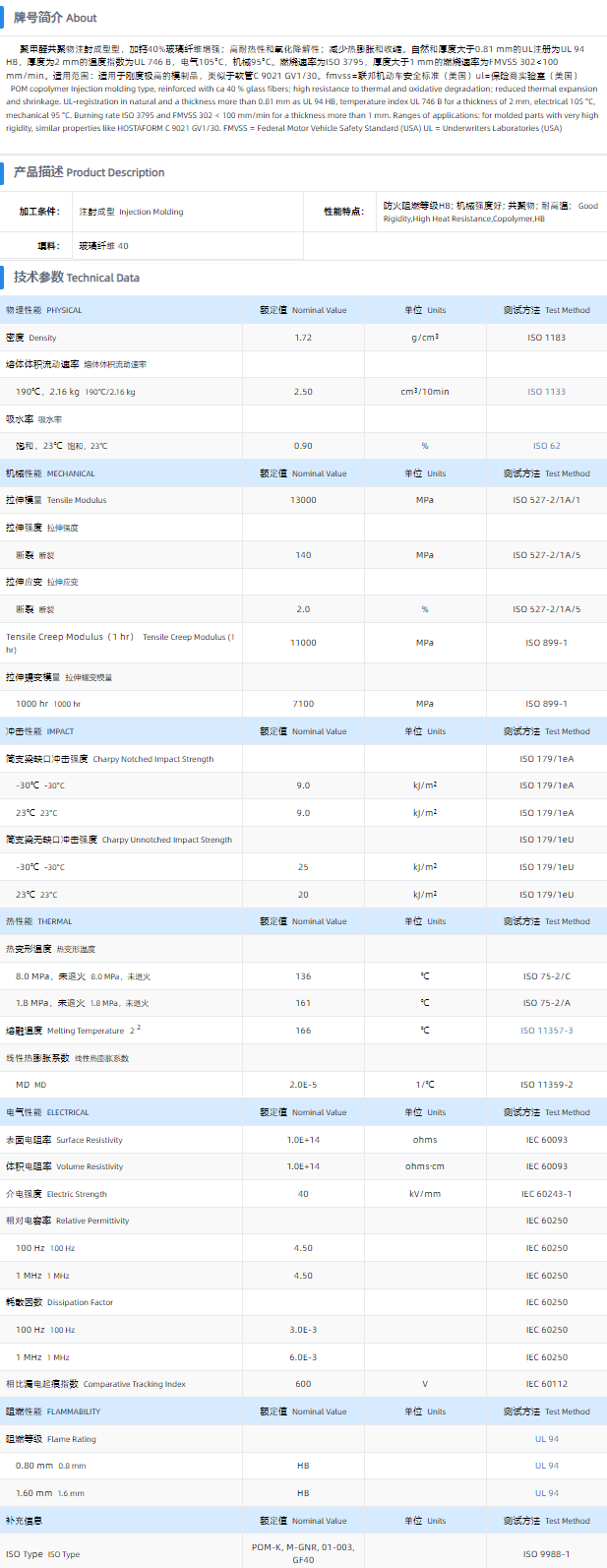Viewport: 607px width, 1568px height.
Task: Select the water absorption value 0.90
Action: (x=303, y=446)
